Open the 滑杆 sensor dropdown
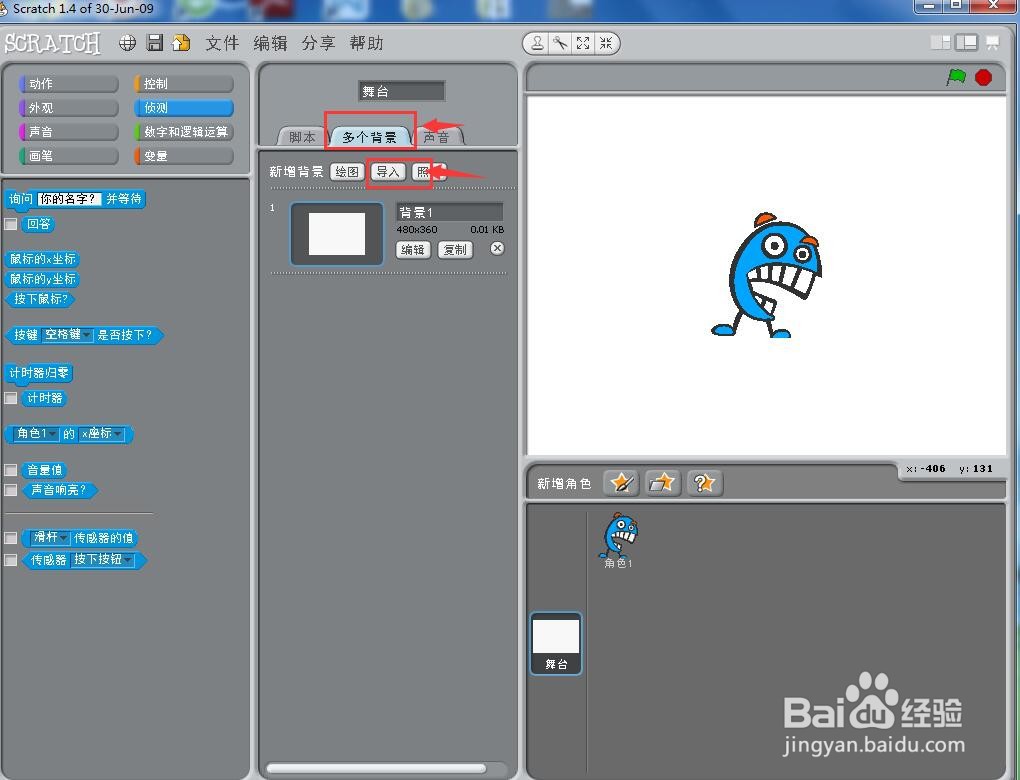Screen dimensions: 1020x780 pos(50,537)
